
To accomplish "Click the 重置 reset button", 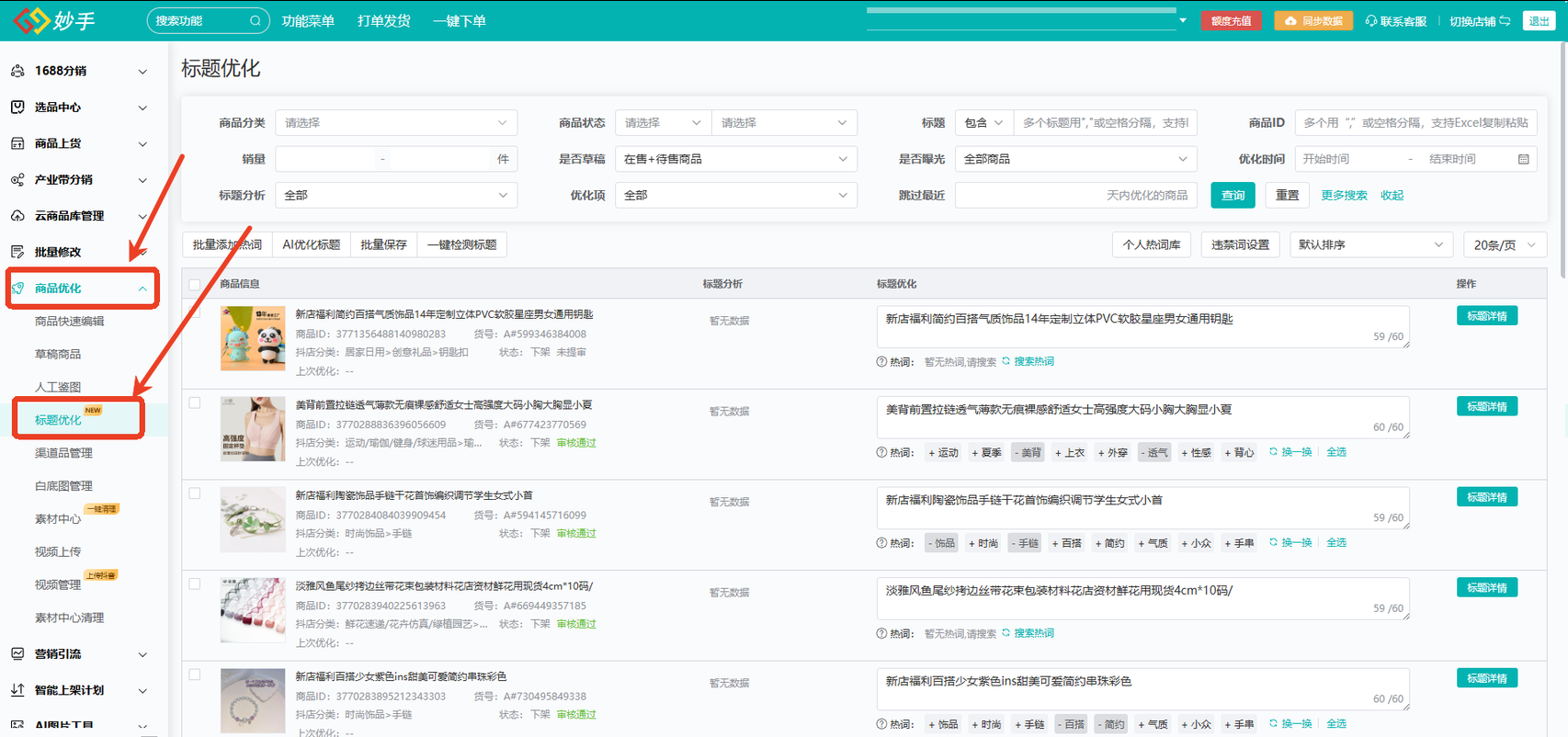I will click(1287, 195).
